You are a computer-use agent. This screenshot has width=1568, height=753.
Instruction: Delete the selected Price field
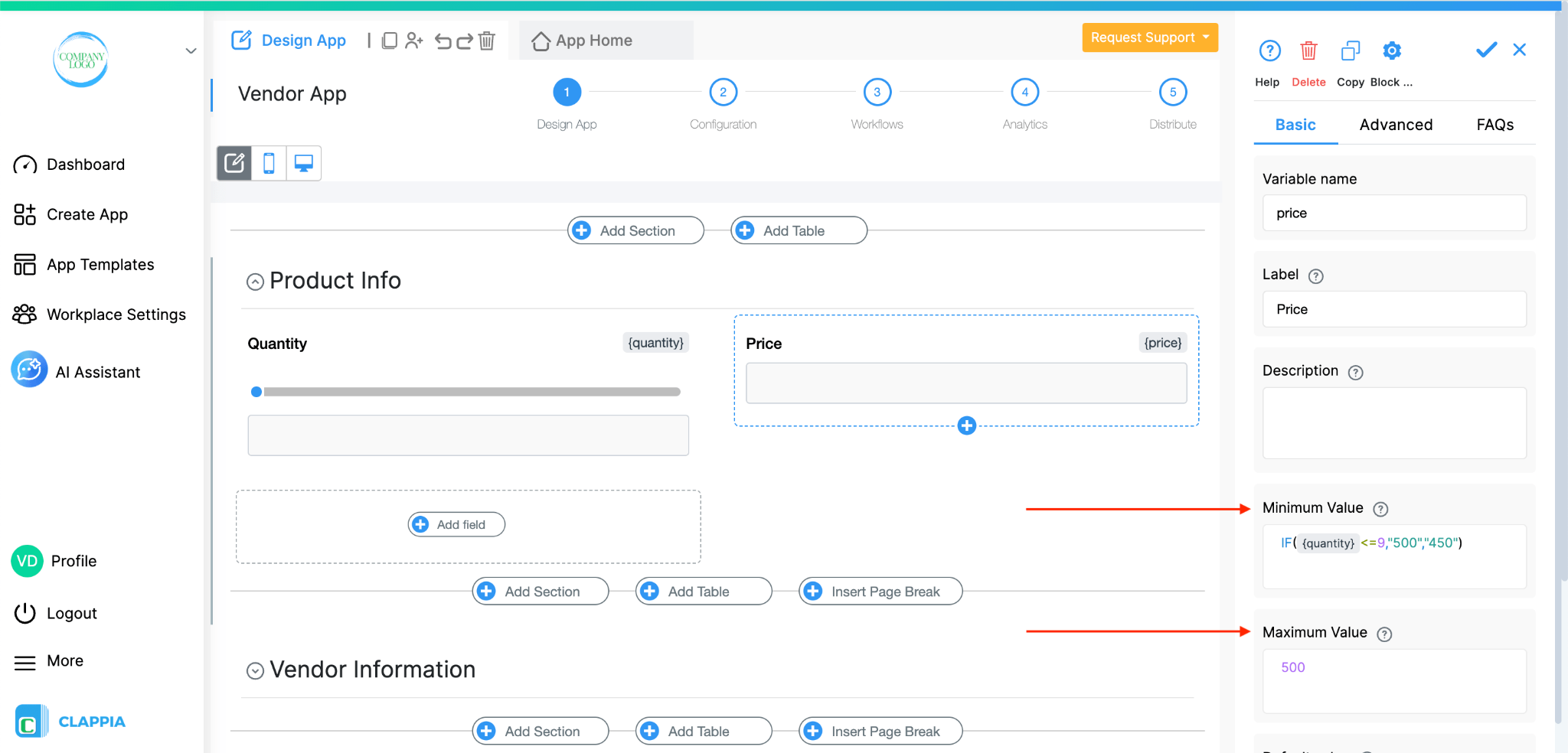(1308, 51)
